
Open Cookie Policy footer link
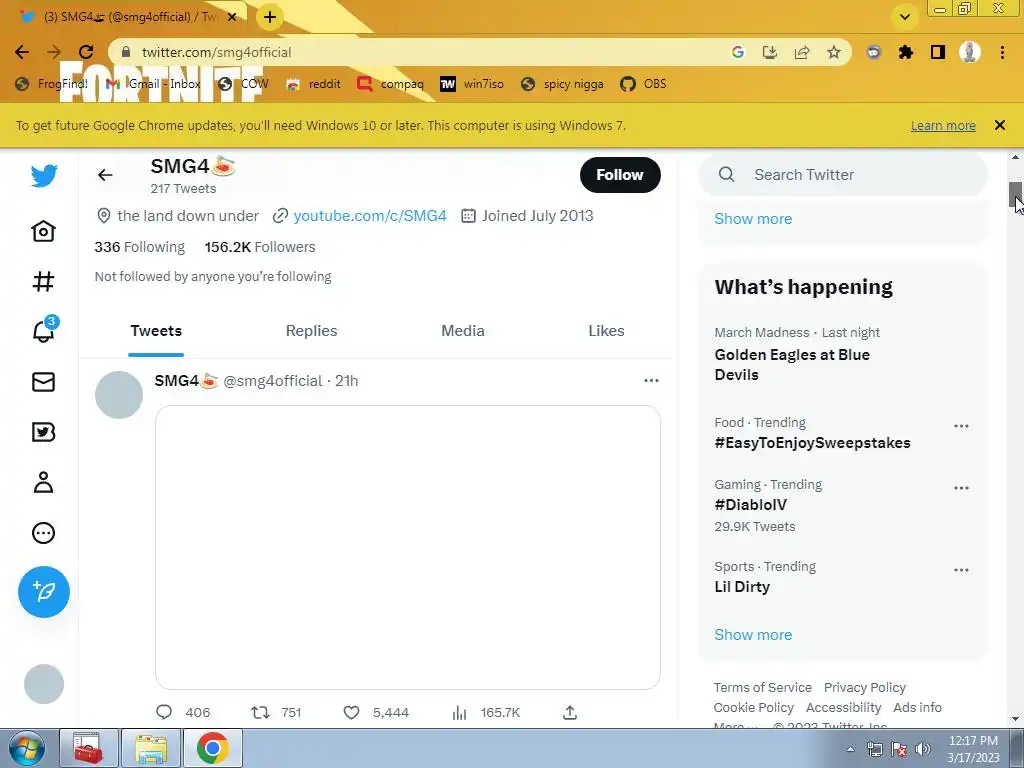pyautogui.click(x=754, y=707)
